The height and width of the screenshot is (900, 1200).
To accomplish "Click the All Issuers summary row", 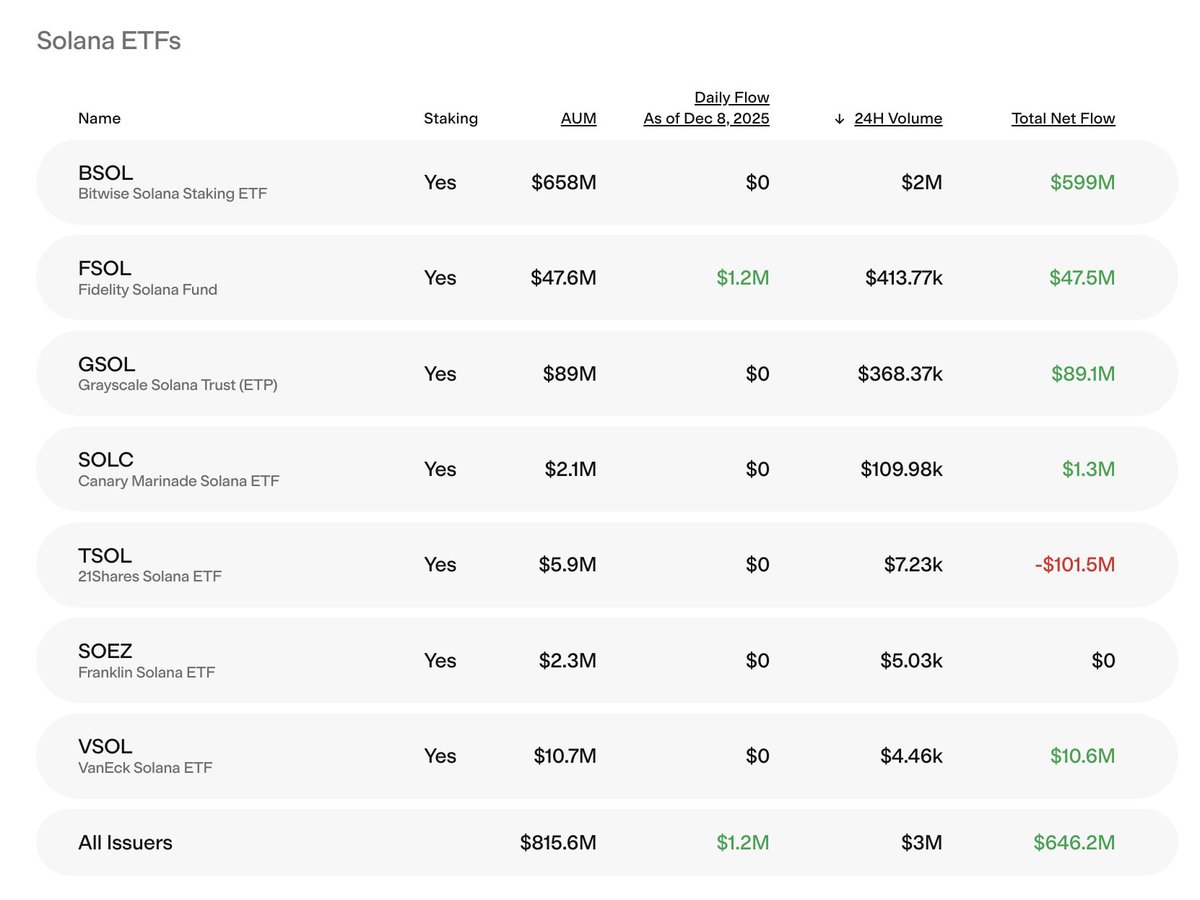I will [607, 842].
